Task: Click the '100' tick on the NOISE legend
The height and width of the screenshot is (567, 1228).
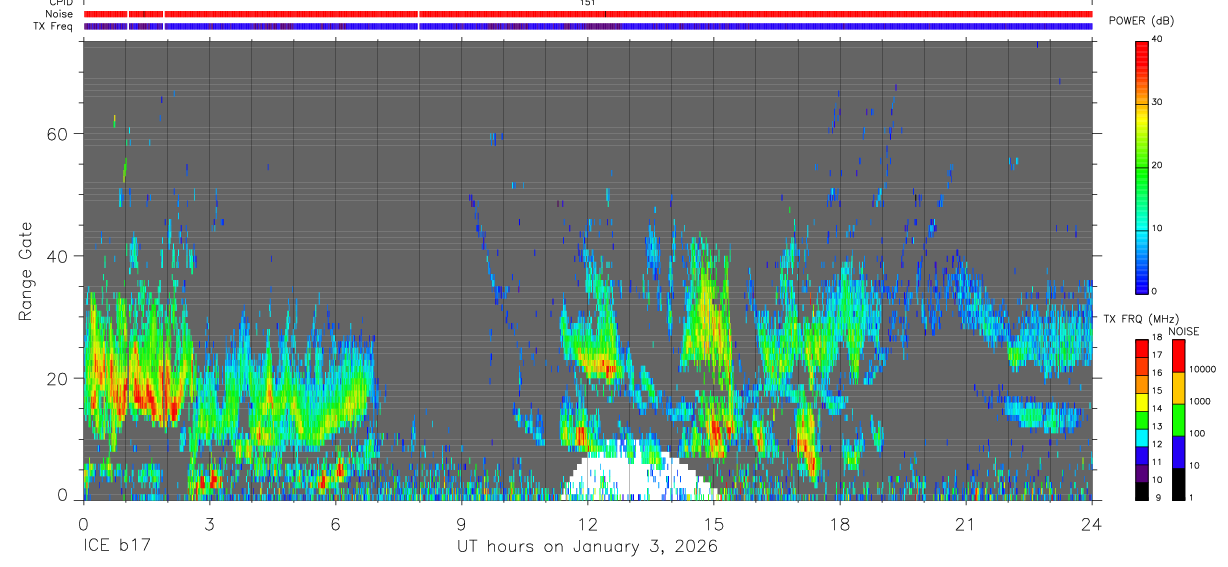Action: click(x=1197, y=433)
